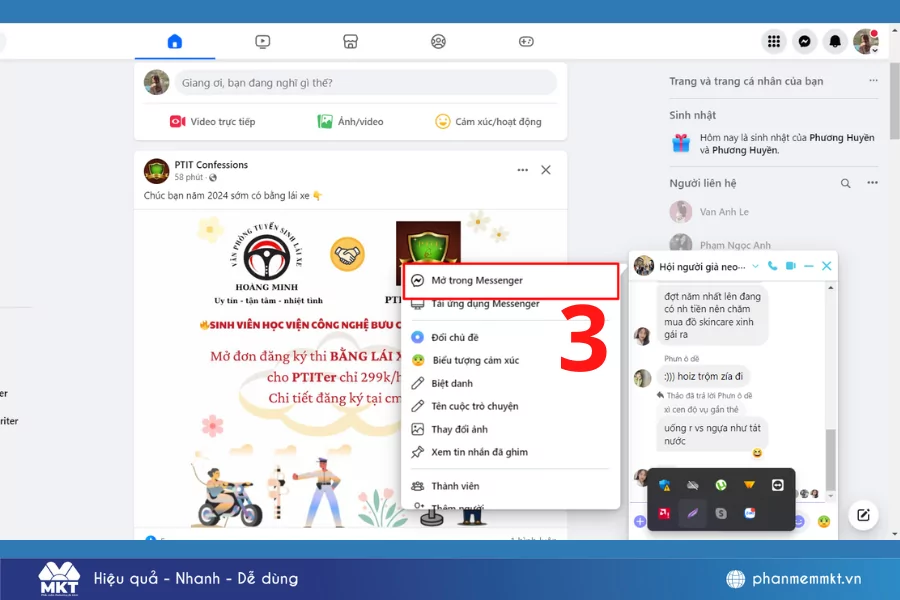Click the status input Giang ơi, bạn đang nghĩ gì thế
This screenshot has height=600, width=900.
360,81
